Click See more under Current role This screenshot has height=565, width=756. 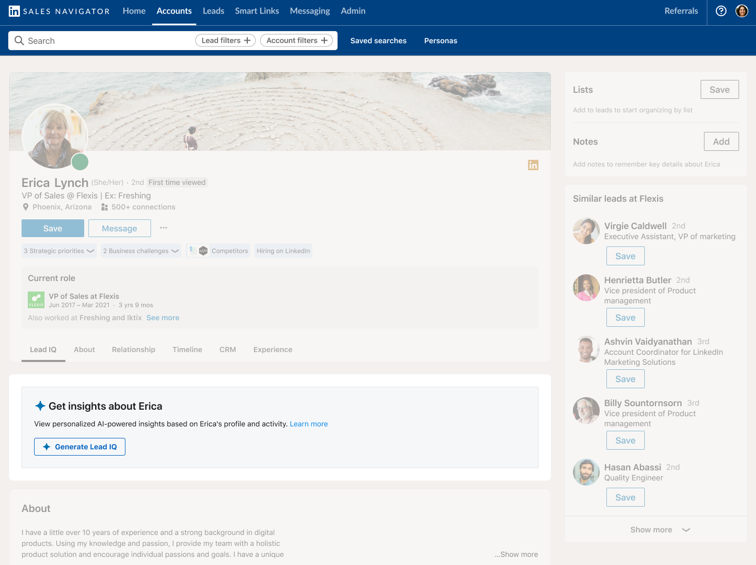(x=163, y=318)
